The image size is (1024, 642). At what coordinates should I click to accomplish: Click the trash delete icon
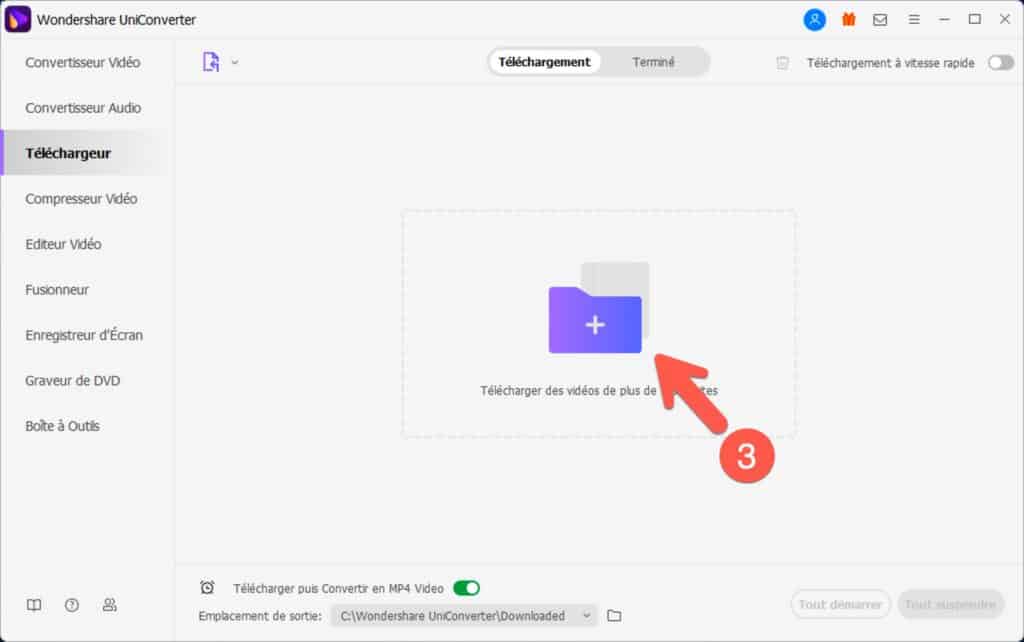(782, 63)
